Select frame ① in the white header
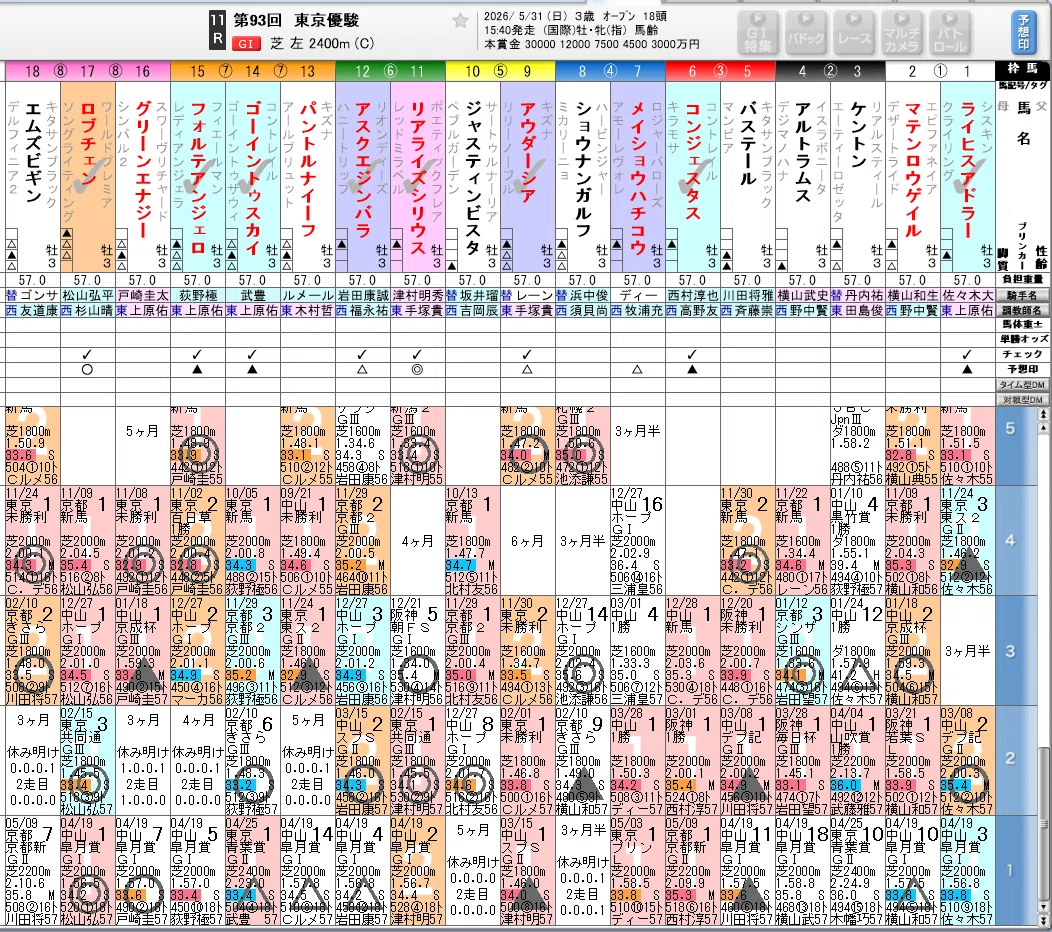The width and height of the screenshot is (1052, 932). pyautogui.click(x=940, y=71)
